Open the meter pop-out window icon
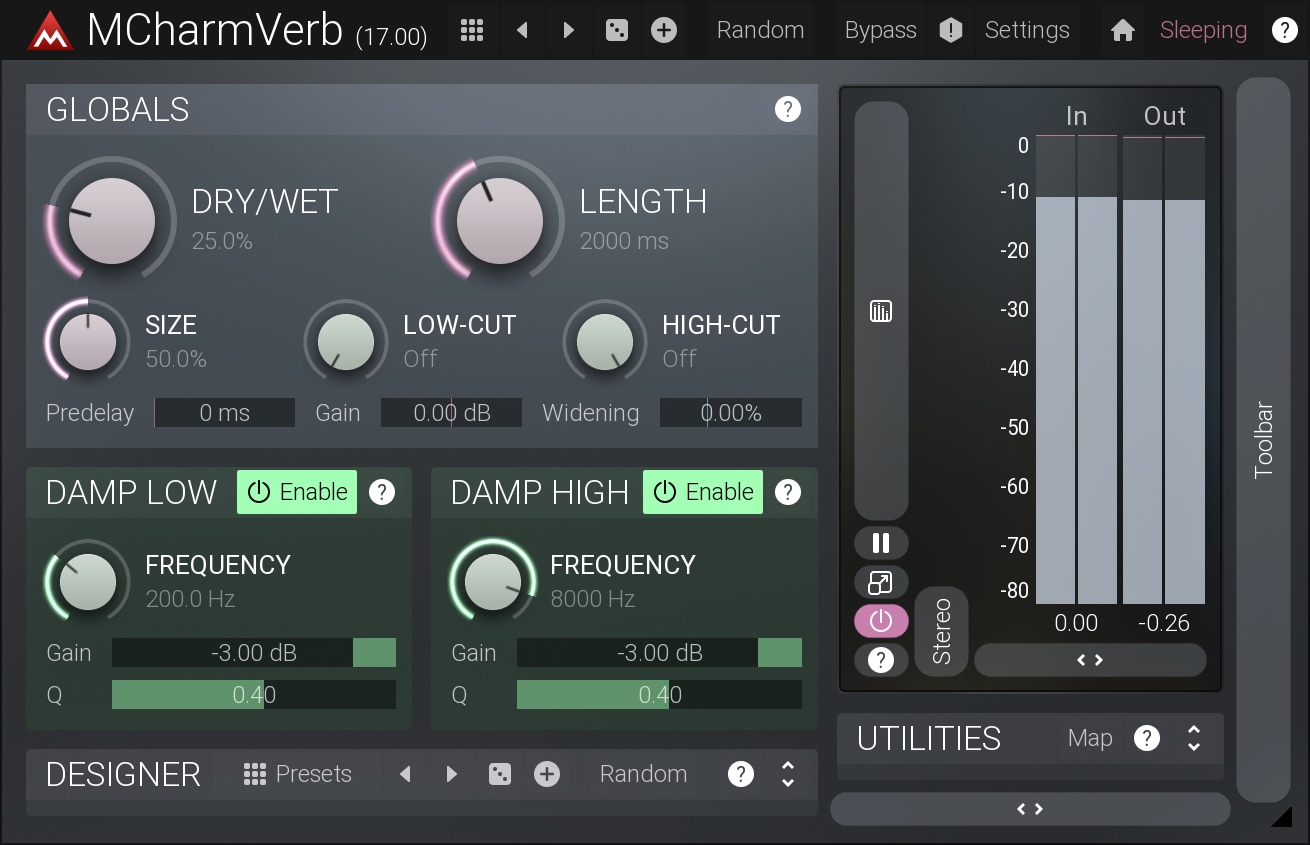 click(x=880, y=582)
